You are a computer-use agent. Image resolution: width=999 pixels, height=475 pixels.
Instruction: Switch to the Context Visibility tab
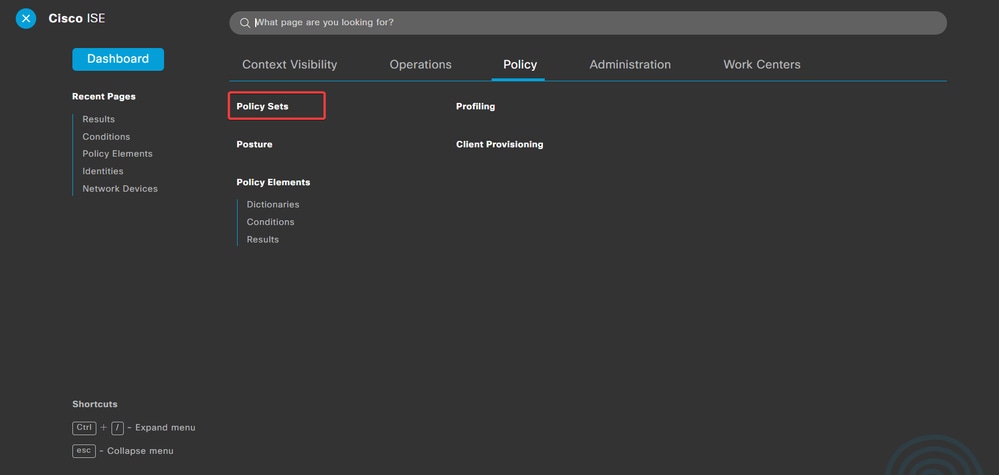click(x=289, y=64)
